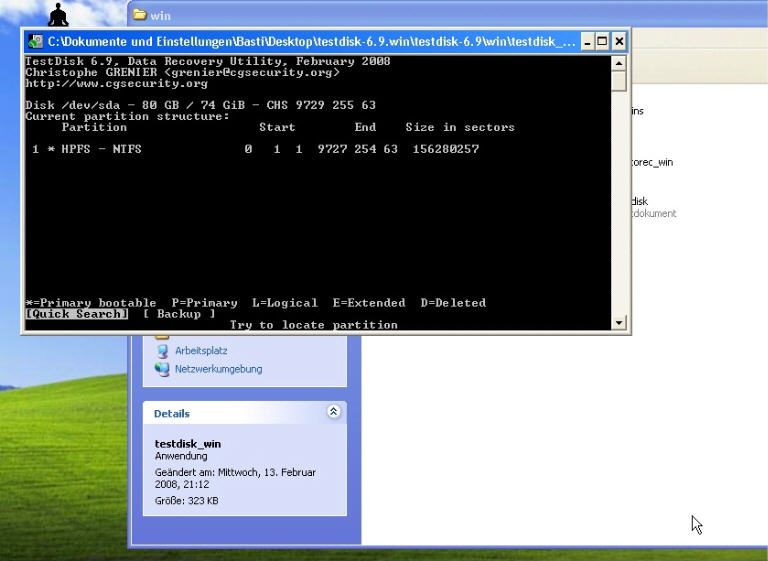Click the console window title bar path
The image size is (768, 561).
point(312,42)
